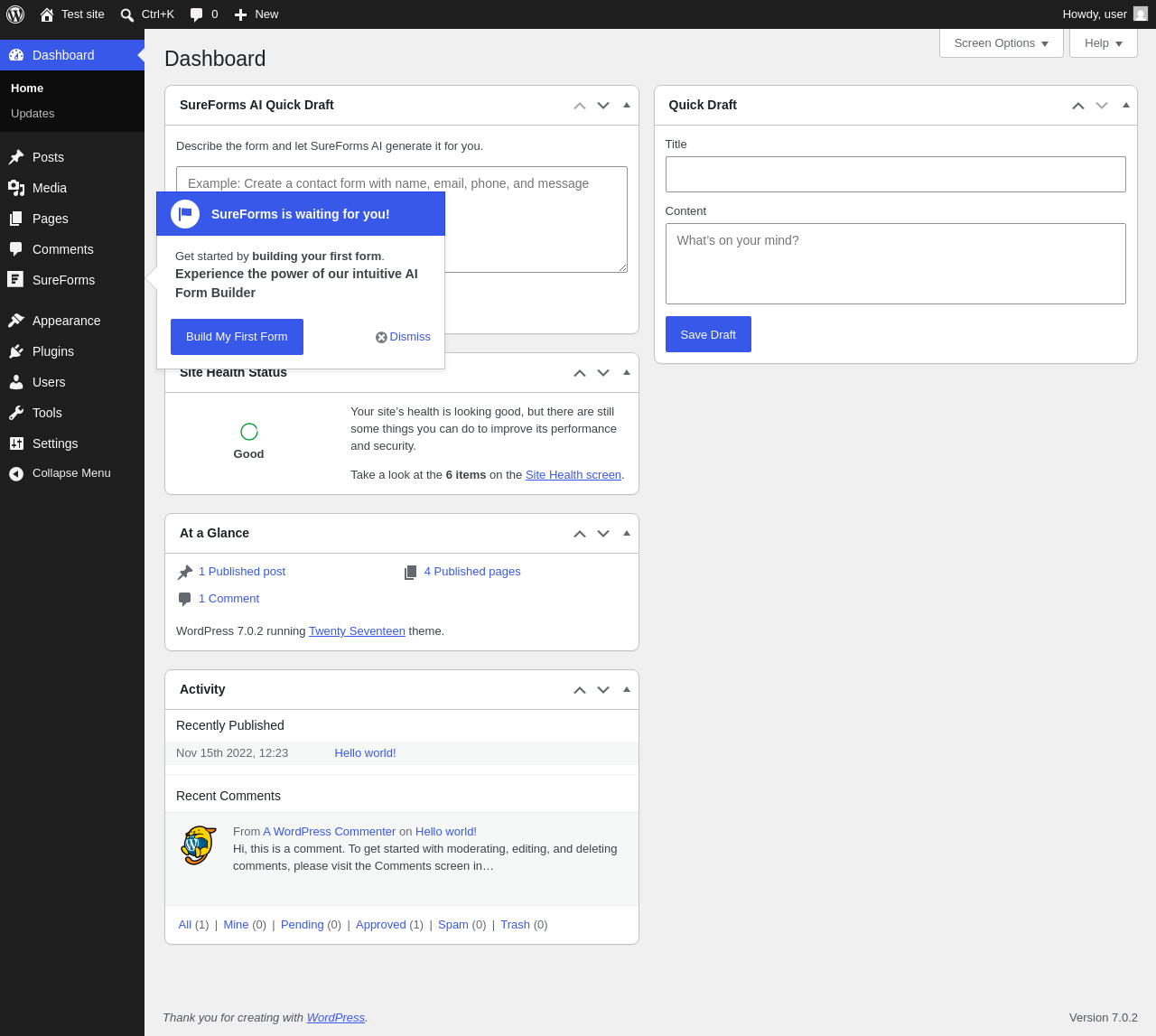1156x1036 pixels.
Task: Dismiss the SureForms popup
Action: pyautogui.click(x=403, y=337)
